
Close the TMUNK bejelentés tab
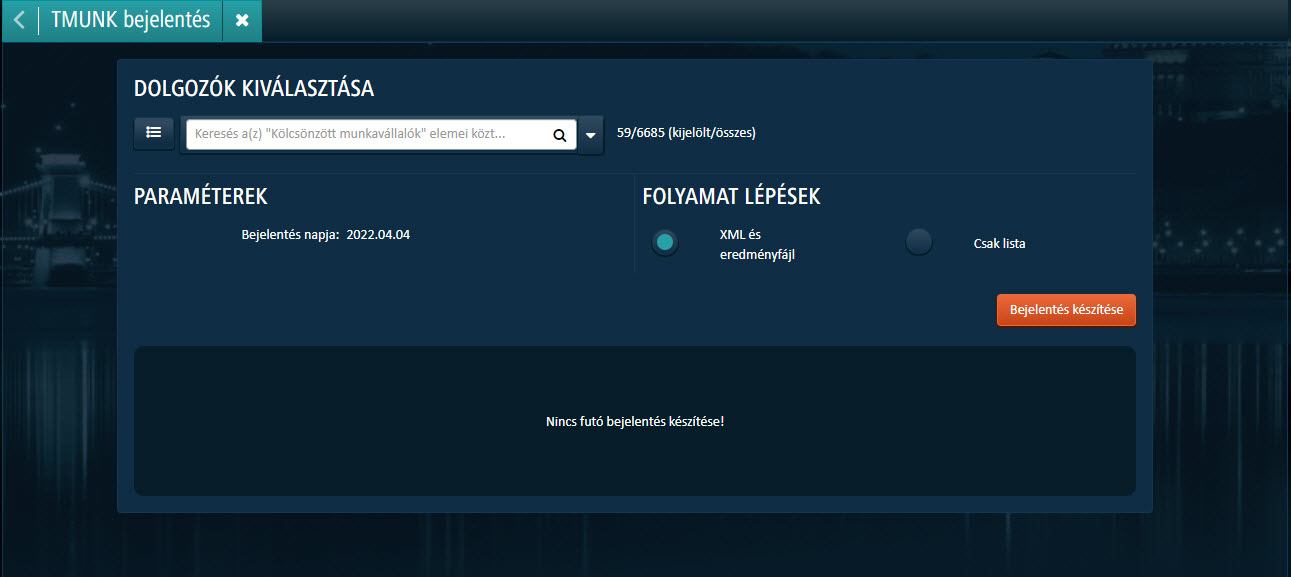click(242, 20)
